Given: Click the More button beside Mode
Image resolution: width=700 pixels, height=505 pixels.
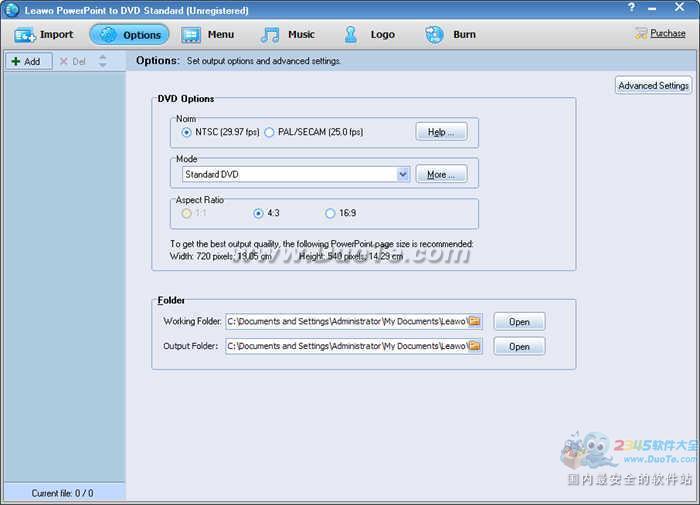Looking at the screenshot, I should (x=441, y=174).
